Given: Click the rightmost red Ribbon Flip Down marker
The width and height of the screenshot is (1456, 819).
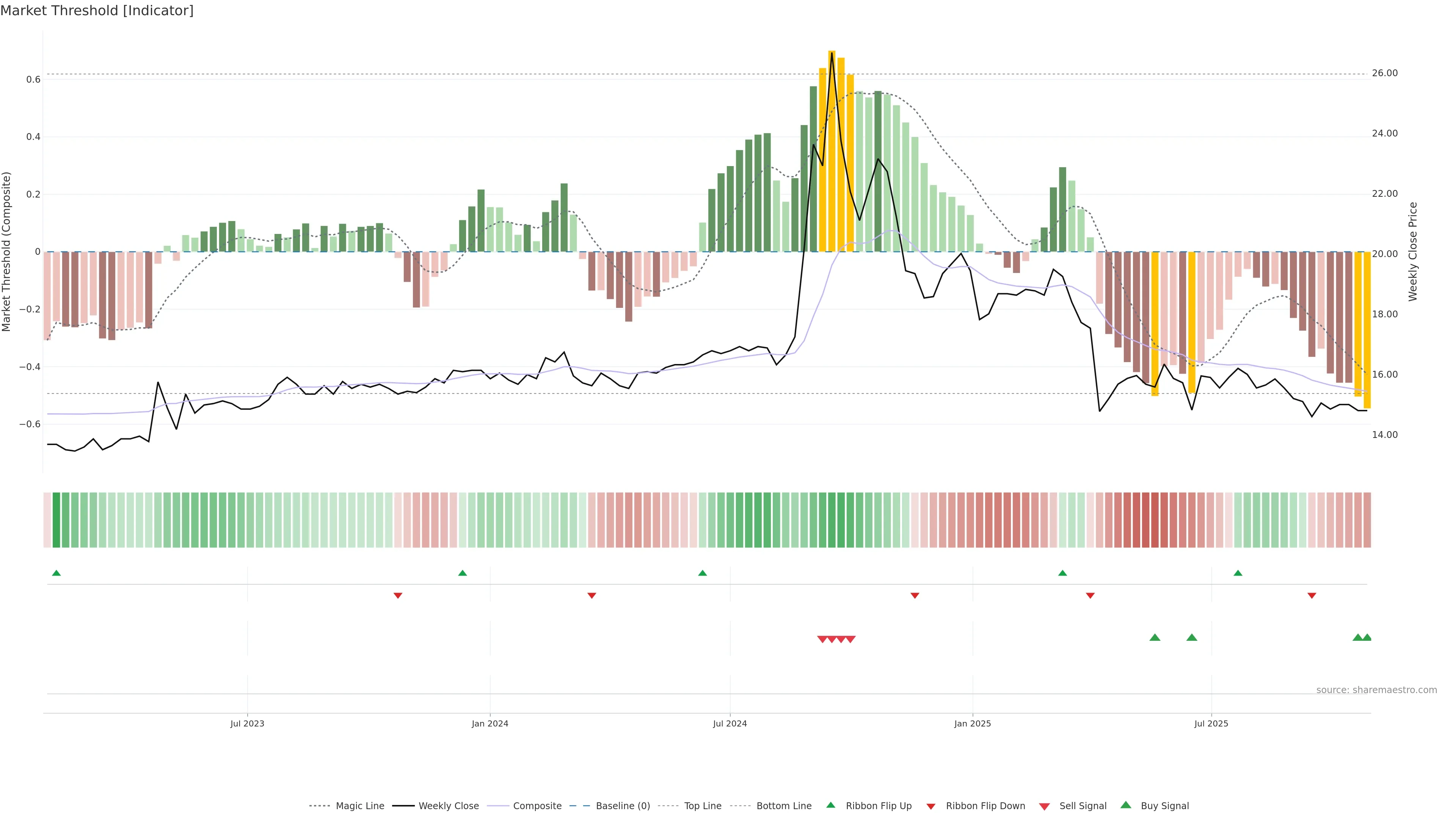Looking at the screenshot, I should coord(1312,595).
